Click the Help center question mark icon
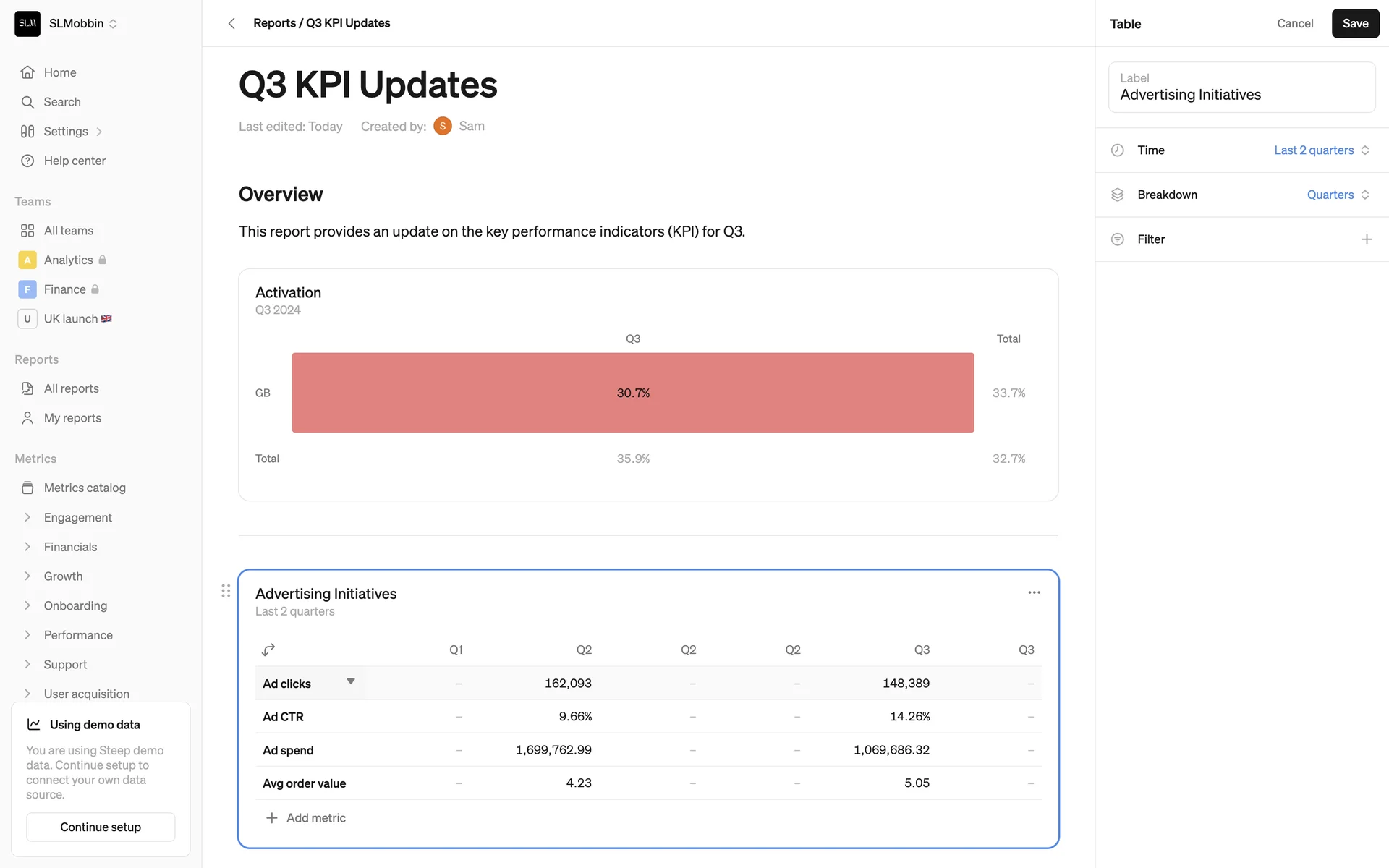This screenshot has height=868, width=1389. coord(27,161)
